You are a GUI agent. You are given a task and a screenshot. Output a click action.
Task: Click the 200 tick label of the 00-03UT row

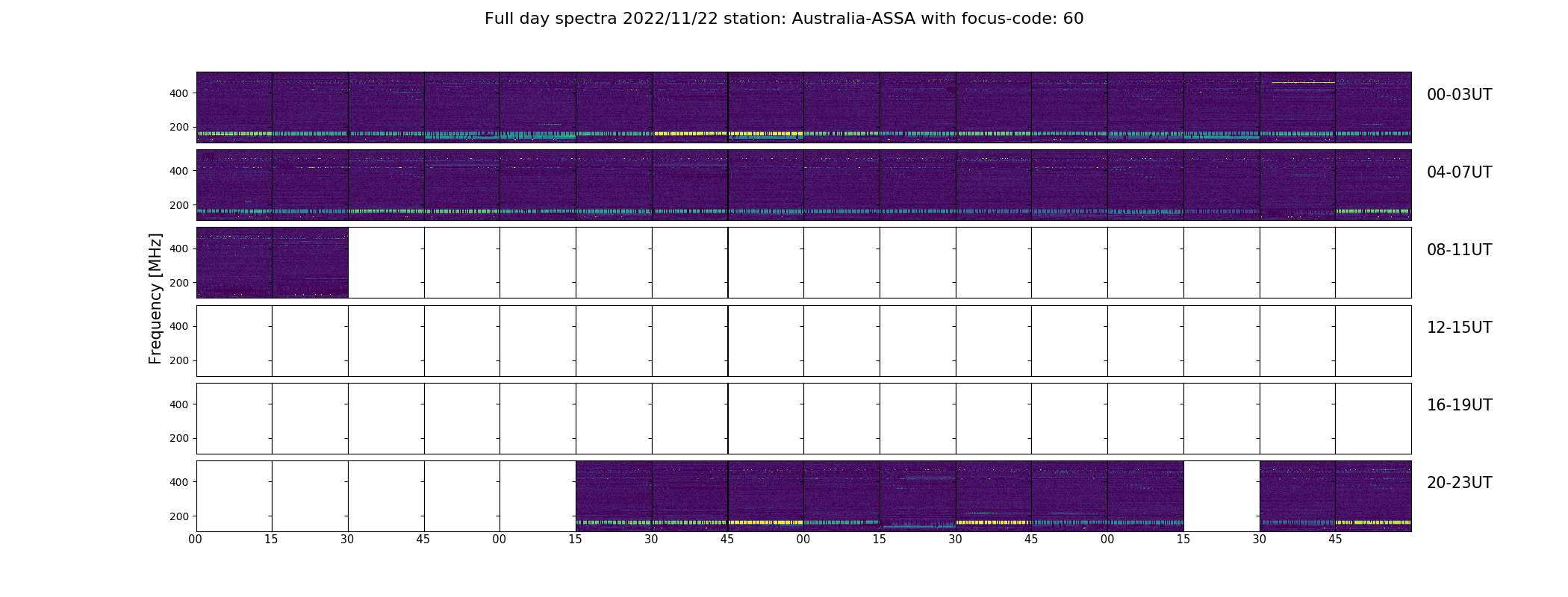pyautogui.click(x=179, y=127)
